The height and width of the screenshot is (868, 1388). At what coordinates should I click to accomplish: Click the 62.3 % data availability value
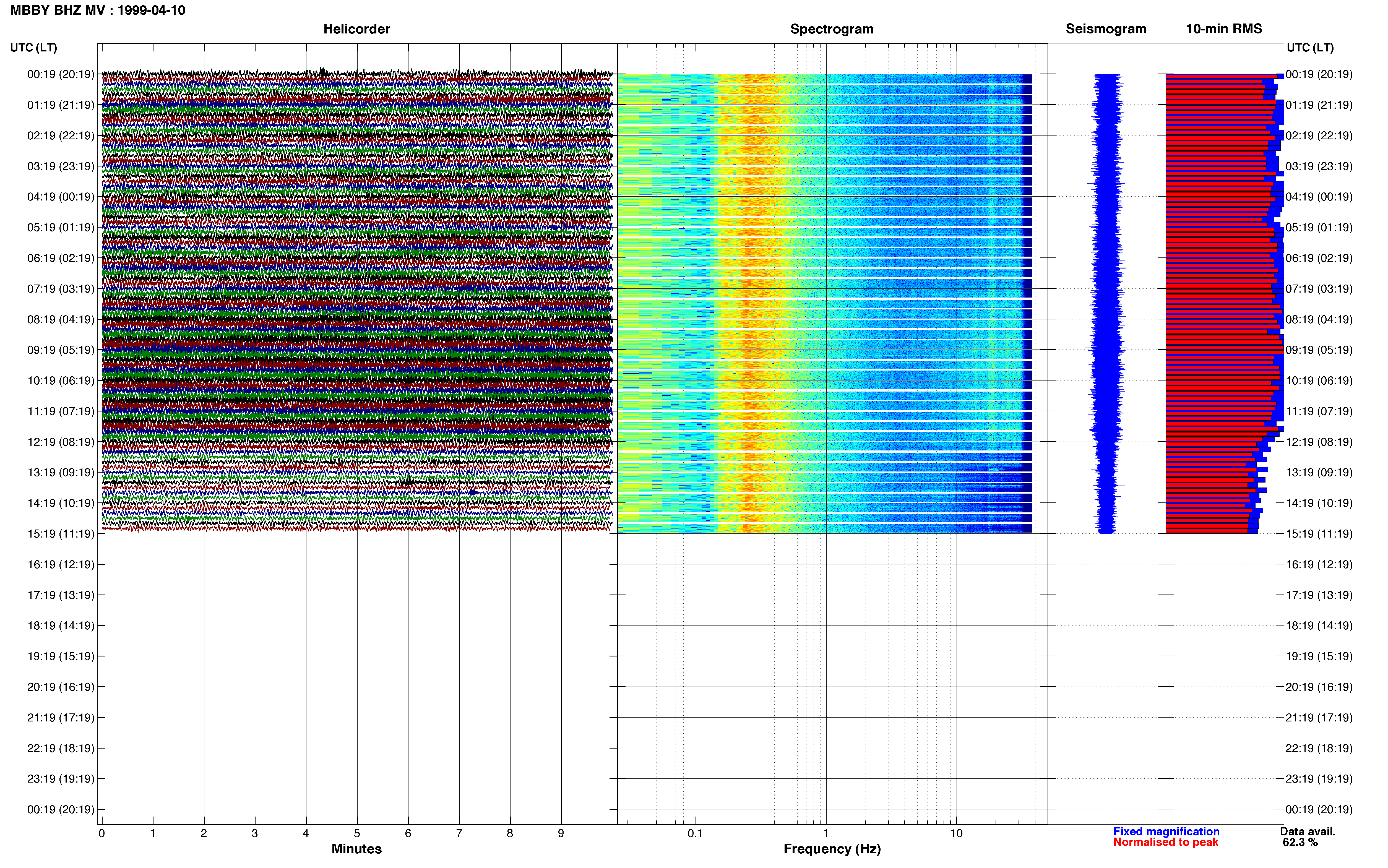point(1300,842)
